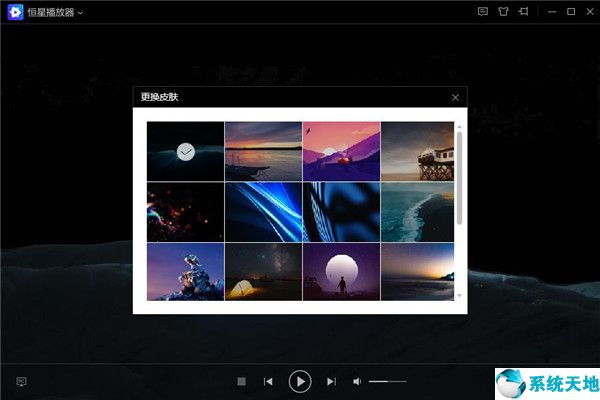Maximize the player window
Screen dimensions: 600x400
click(x=571, y=12)
